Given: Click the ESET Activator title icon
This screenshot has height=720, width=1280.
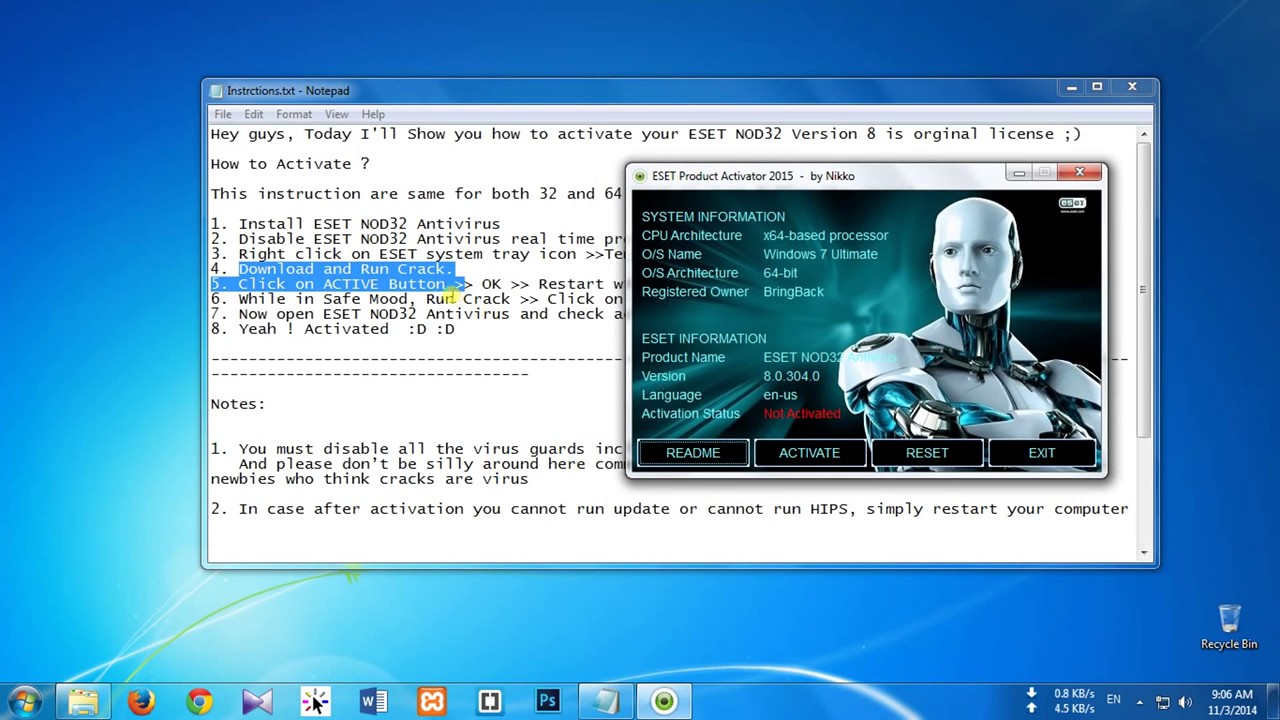Looking at the screenshot, I should click(x=640, y=176).
